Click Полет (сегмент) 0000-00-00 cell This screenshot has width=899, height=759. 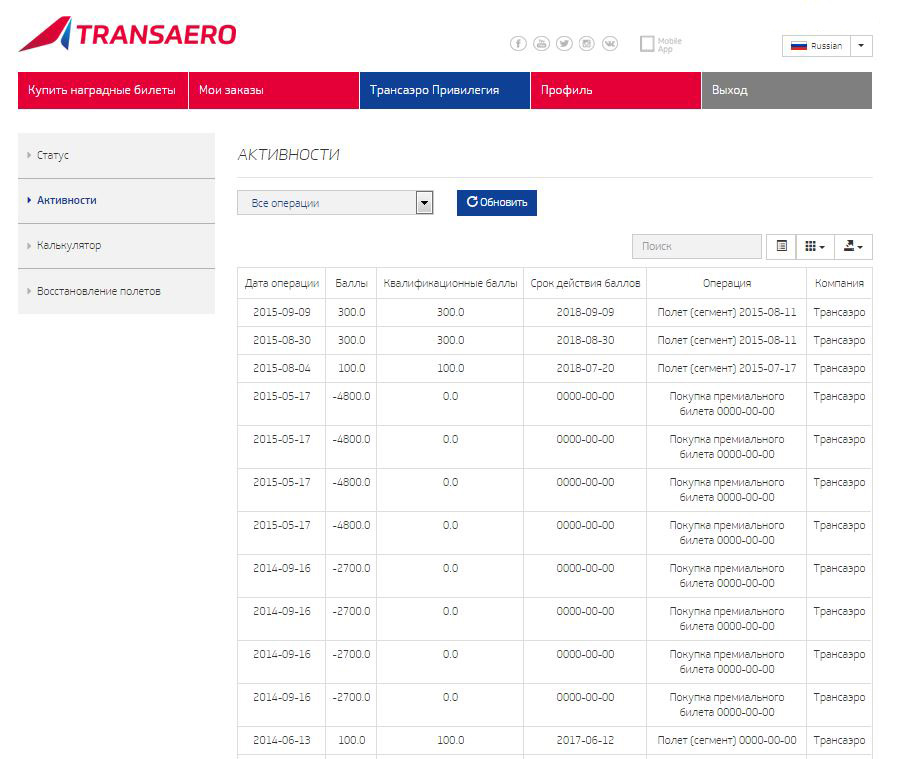pyautogui.click(x=726, y=741)
